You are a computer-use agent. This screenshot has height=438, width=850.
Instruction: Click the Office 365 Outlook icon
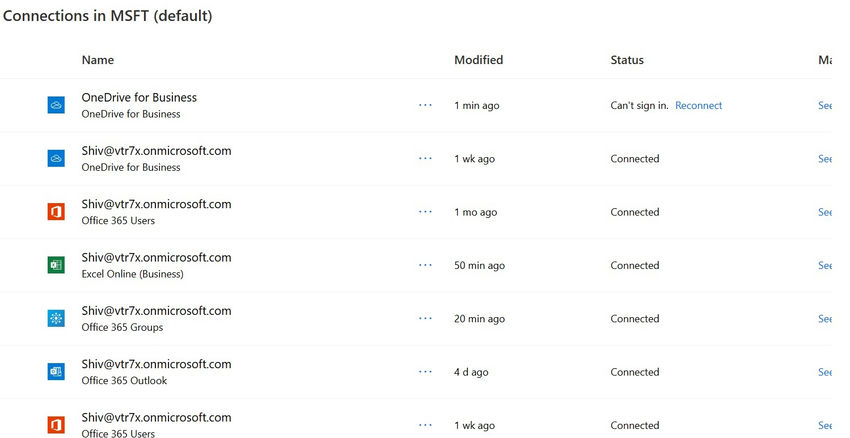click(x=56, y=372)
